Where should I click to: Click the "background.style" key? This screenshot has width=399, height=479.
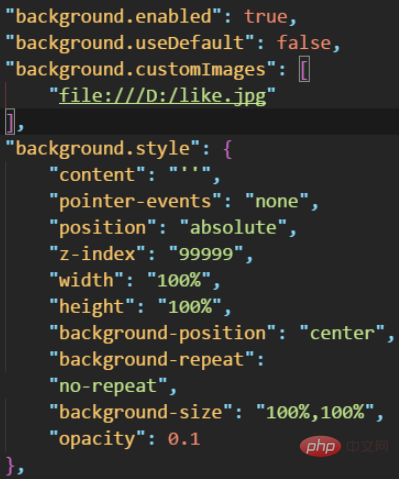pyautogui.click(x=103, y=149)
